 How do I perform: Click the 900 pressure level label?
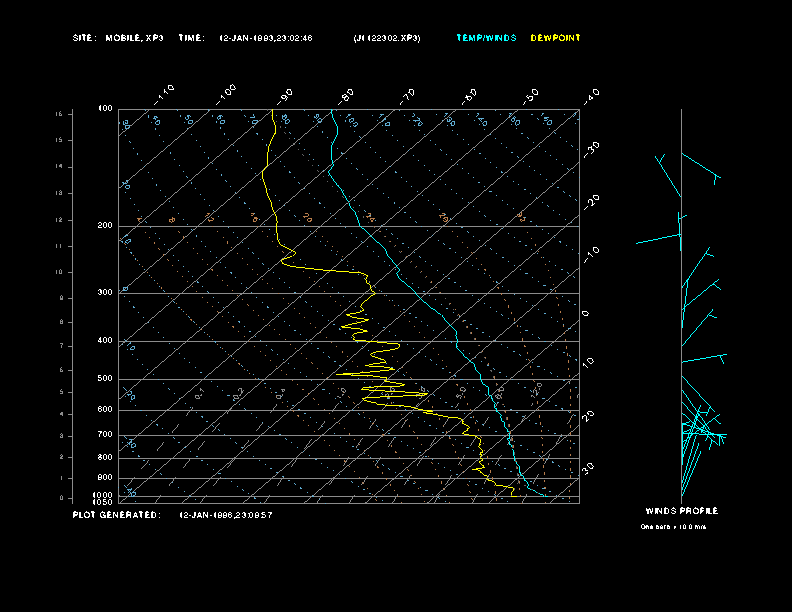(x=105, y=478)
